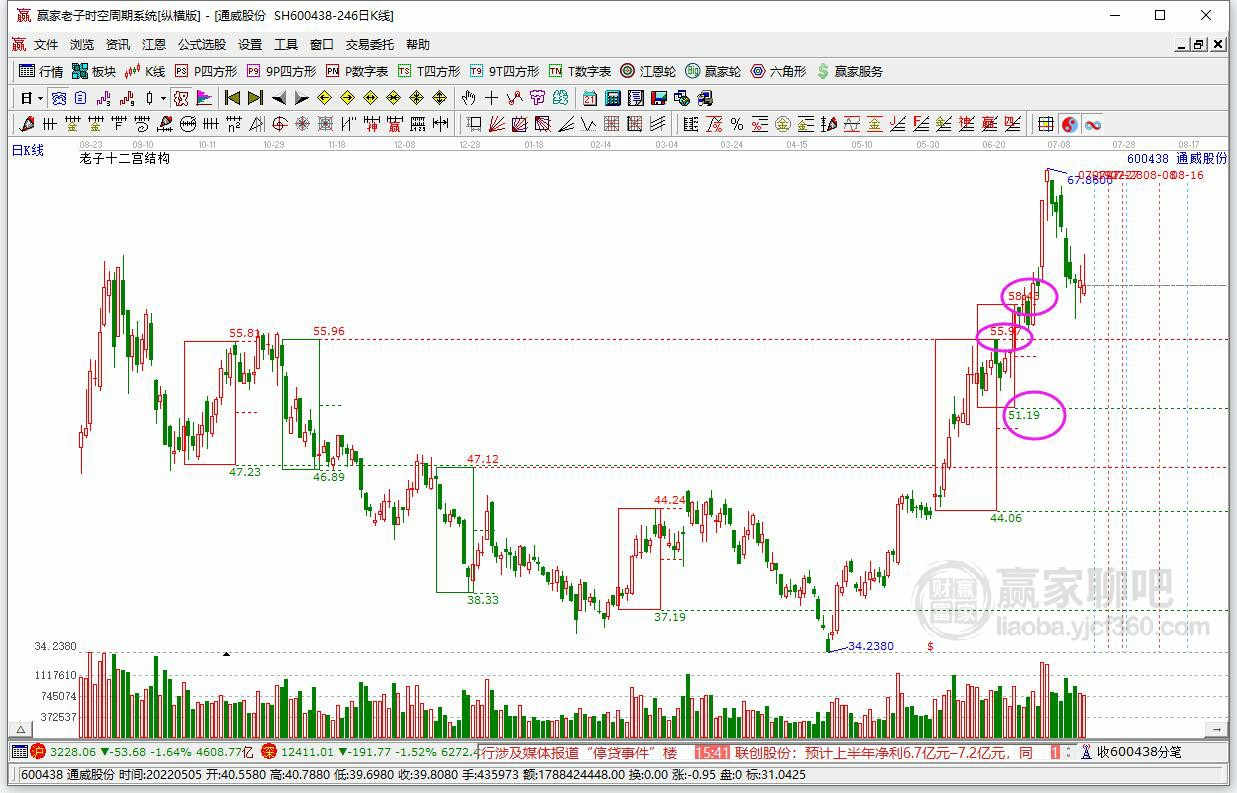This screenshot has width=1237, height=793.
Task: Click the grid table icon near taiji
Action: pyautogui.click(x=1045, y=124)
